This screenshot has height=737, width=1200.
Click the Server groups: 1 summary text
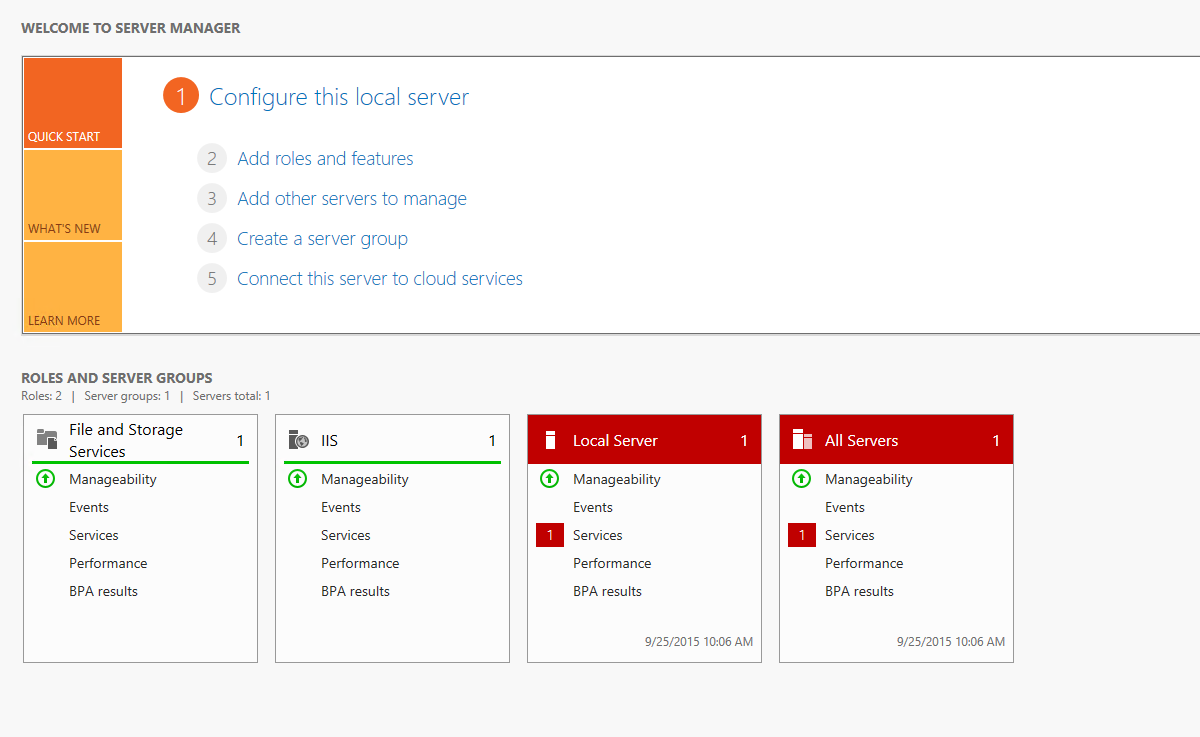click(125, 396)
